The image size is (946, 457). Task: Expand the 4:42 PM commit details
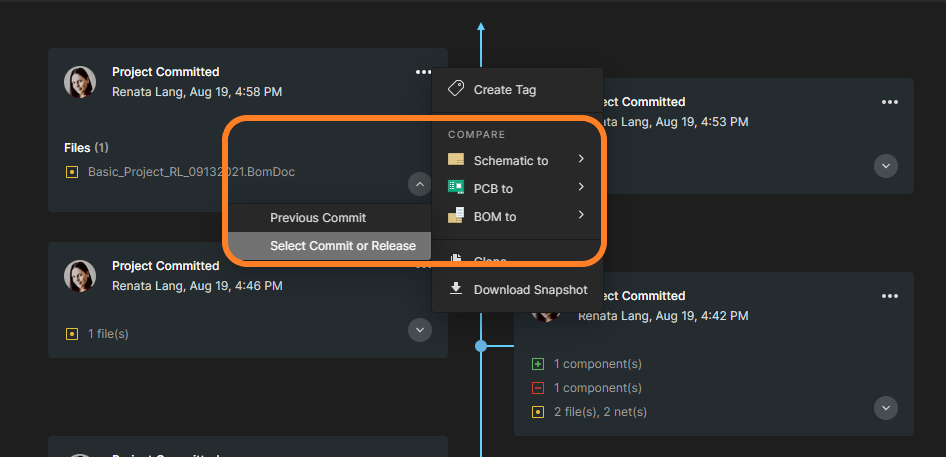coord(886,407)
